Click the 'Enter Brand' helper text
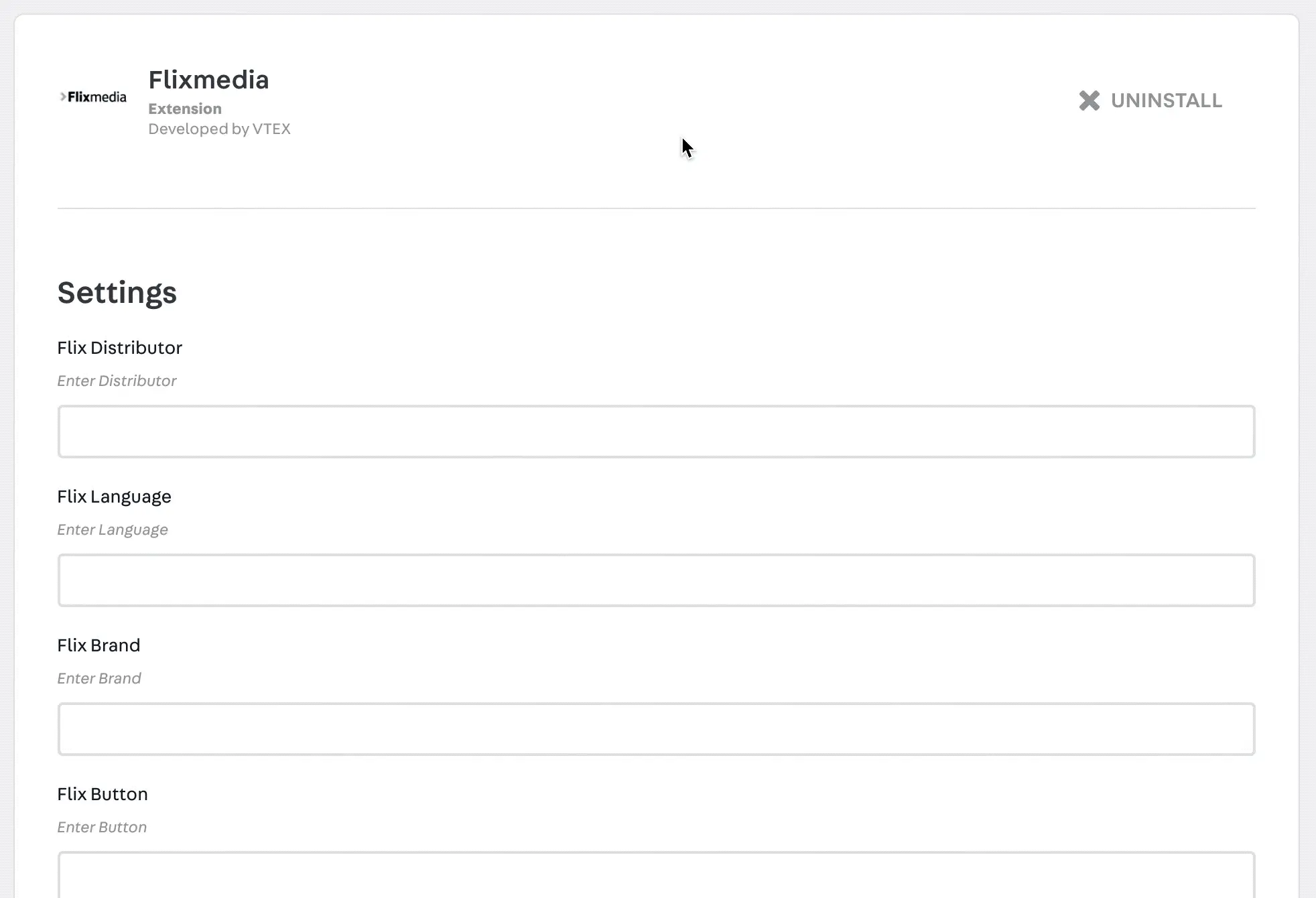Viewport: 1316px width, 898px height. click(99, 678)
